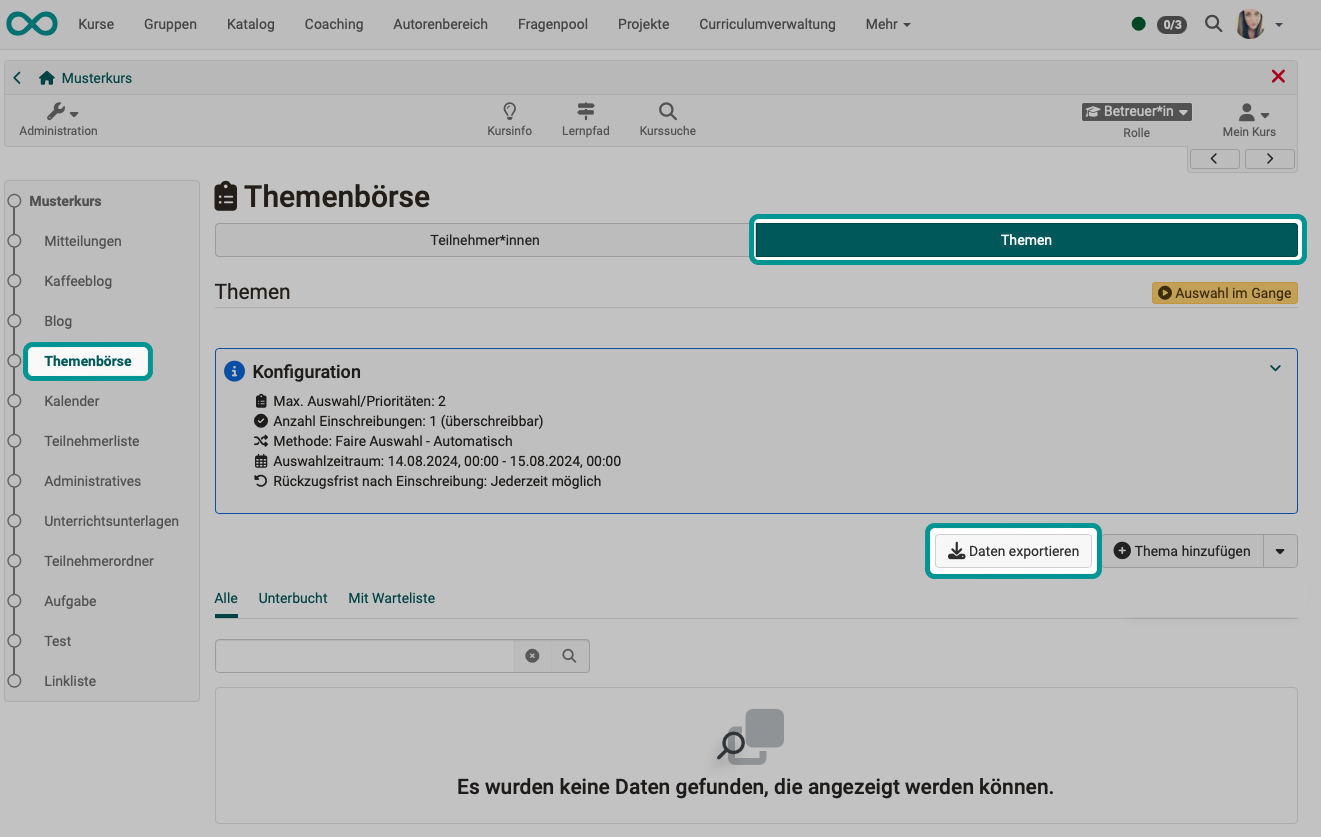This screenshot has width=1321, height=837.
Task: Open the global search magnifier in top bar
Action: point(1213,23)
